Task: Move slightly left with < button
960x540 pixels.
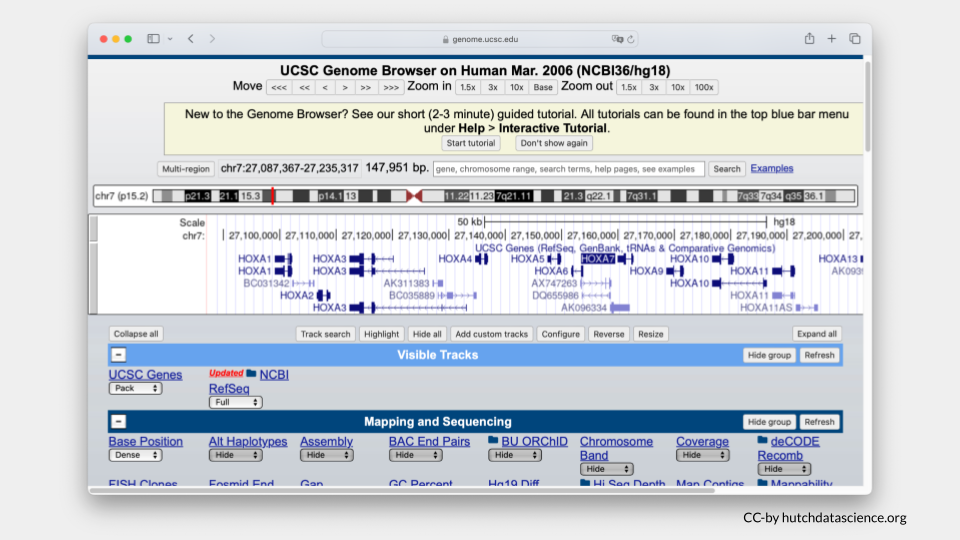Action: pyautogui.click(x=325, y=88)
